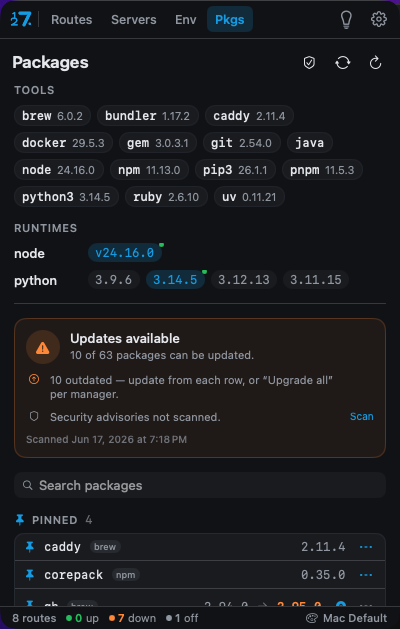Switch to the Servers tab
This screenshot has width=400, height=629.
point(134,20)
